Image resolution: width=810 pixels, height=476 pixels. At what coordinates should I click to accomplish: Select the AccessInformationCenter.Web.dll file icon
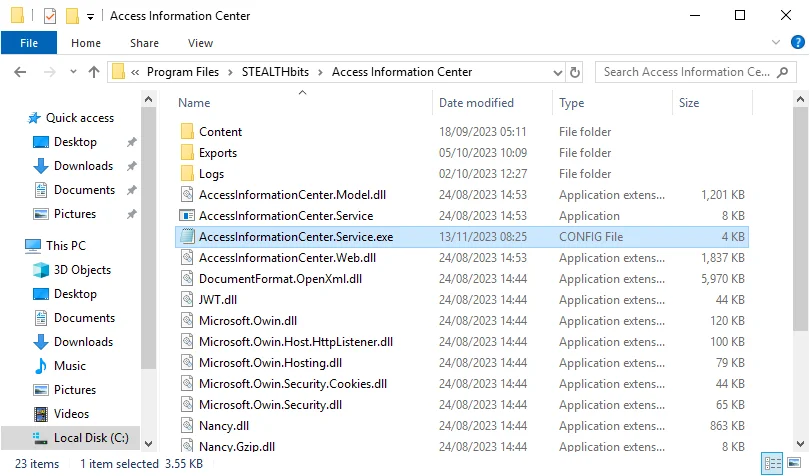pos(187,258)
